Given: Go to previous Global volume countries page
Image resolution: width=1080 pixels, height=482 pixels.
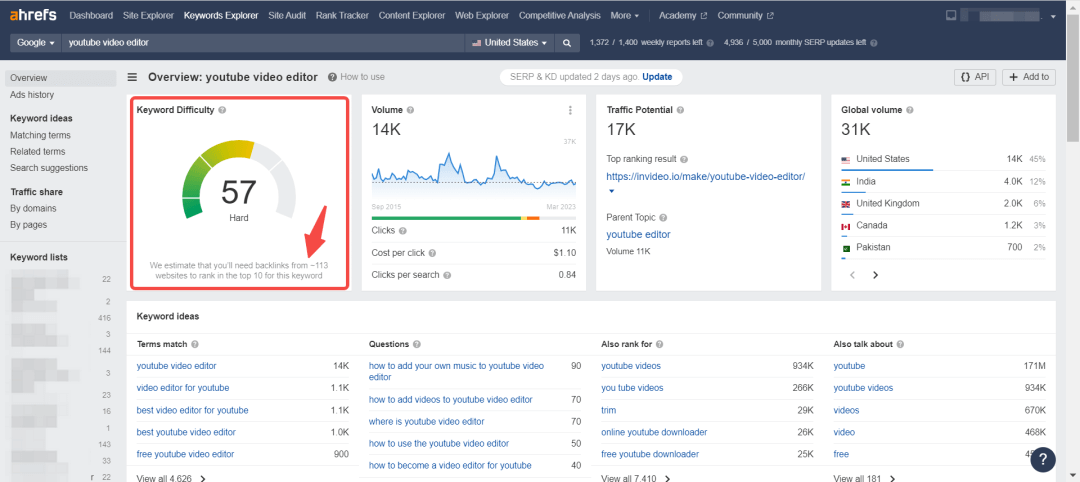Looking at the screenshot, I should click(x=852, y=275).
